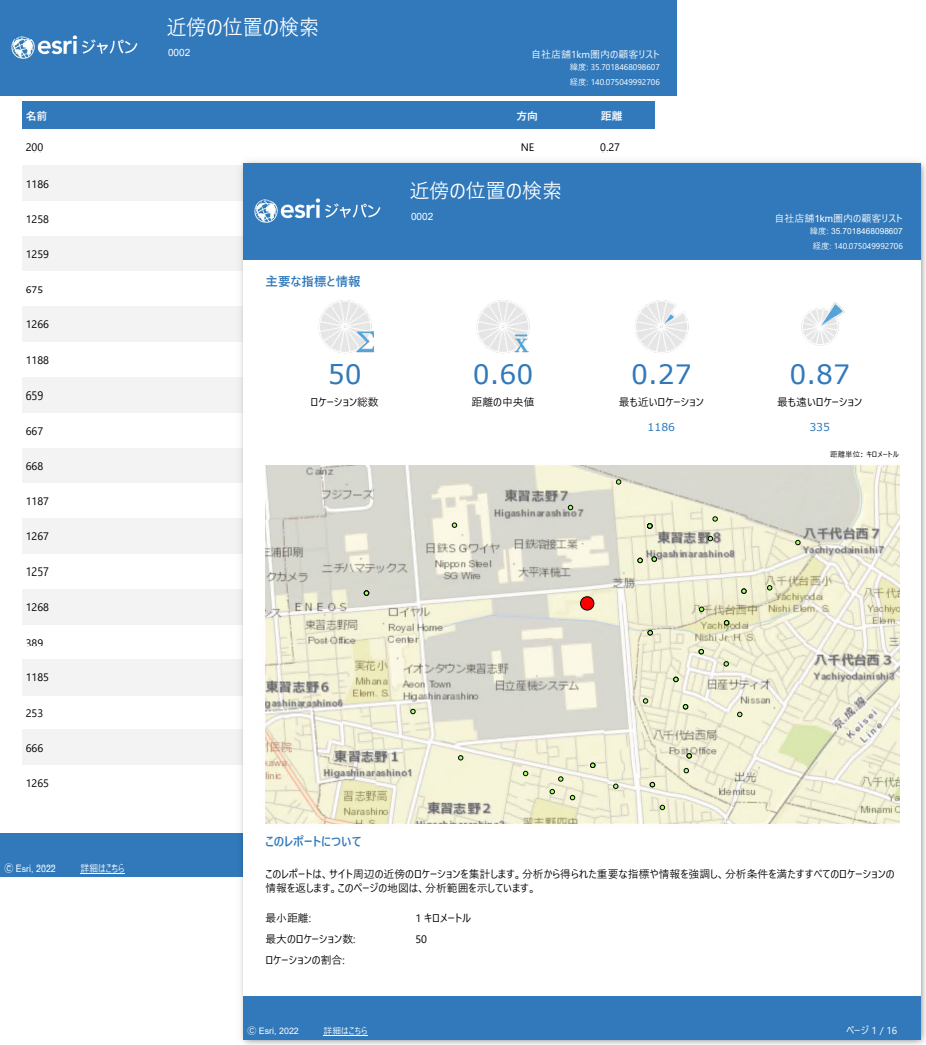Select table row named 659

coord(132,395)
